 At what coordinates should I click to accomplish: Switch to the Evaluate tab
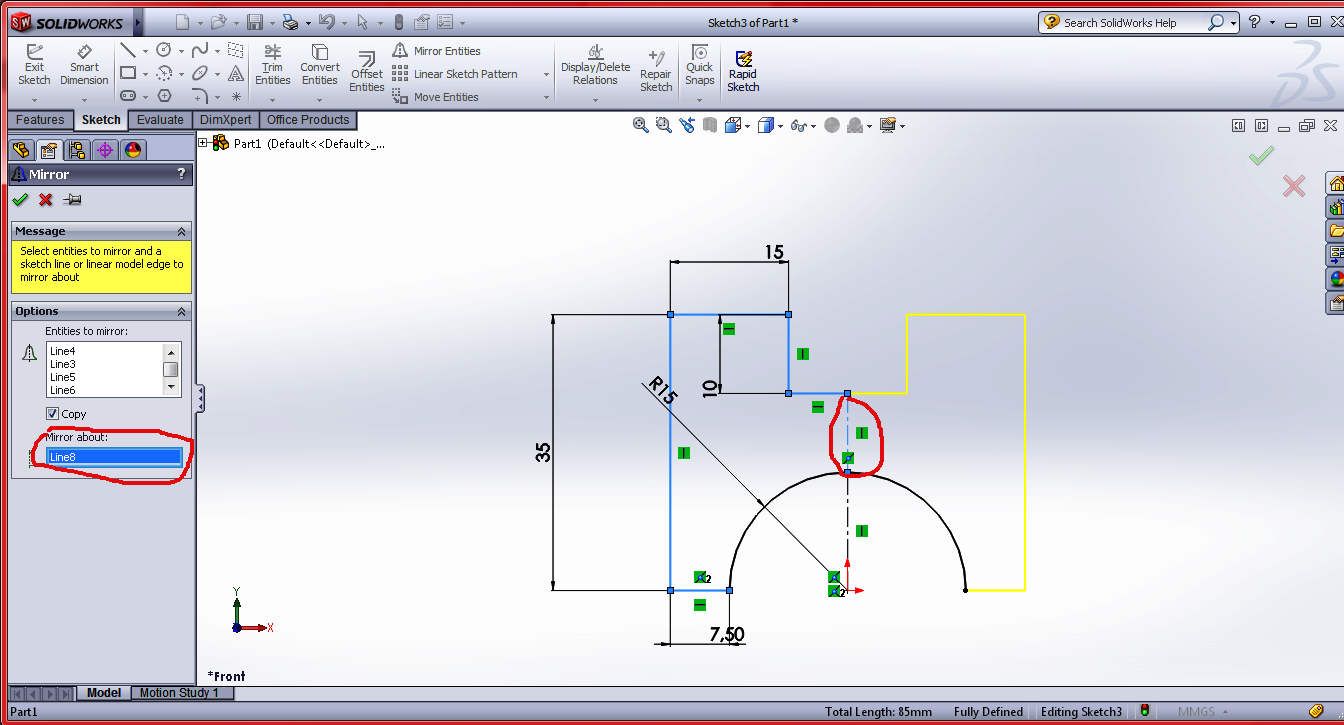coord(160,120)
